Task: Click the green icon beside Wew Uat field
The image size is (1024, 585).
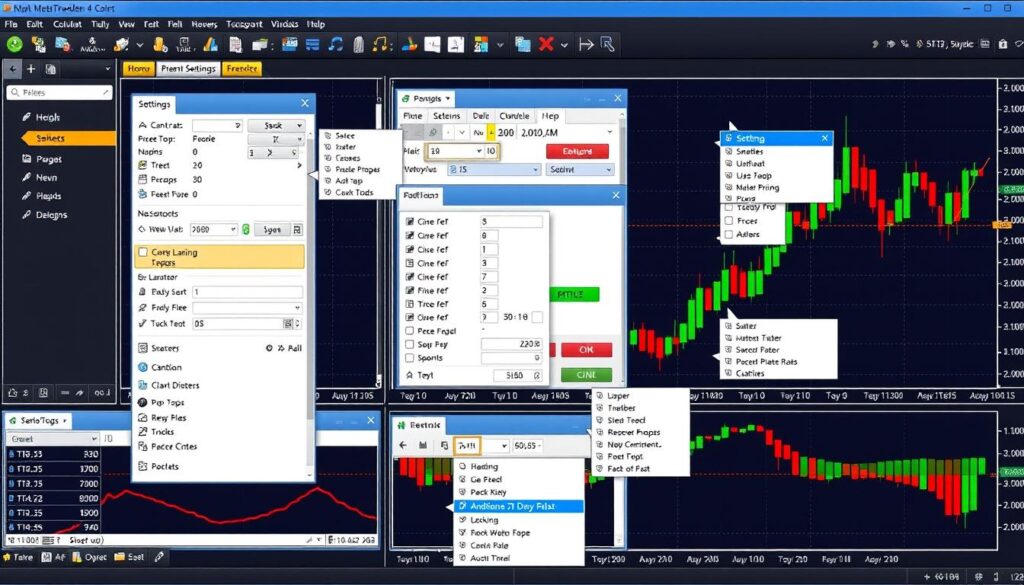Action: 246,229
